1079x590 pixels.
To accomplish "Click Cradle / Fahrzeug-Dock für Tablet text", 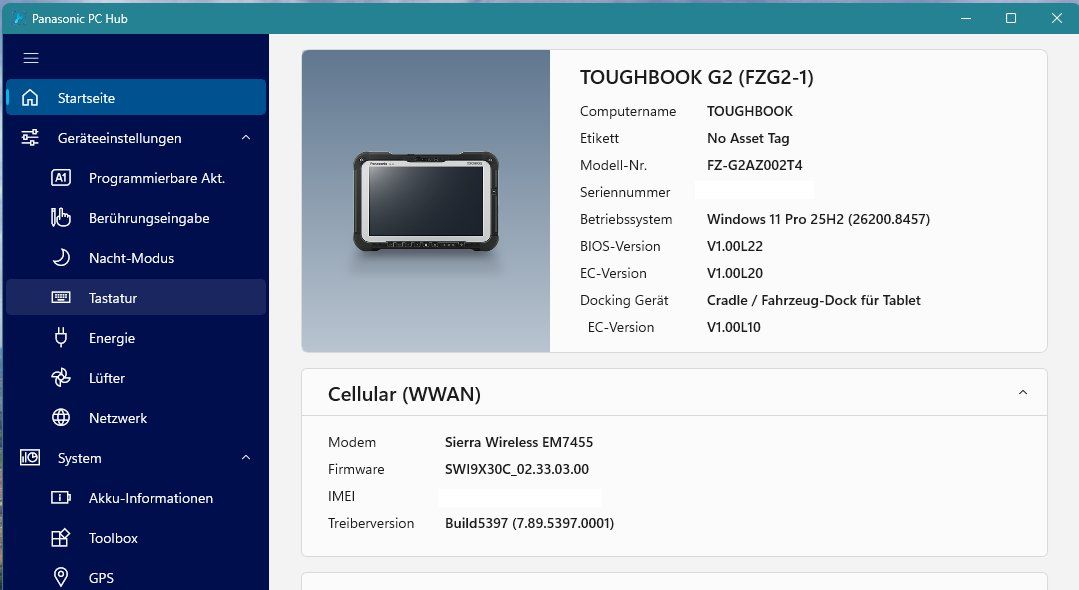I will coord(813,300).
